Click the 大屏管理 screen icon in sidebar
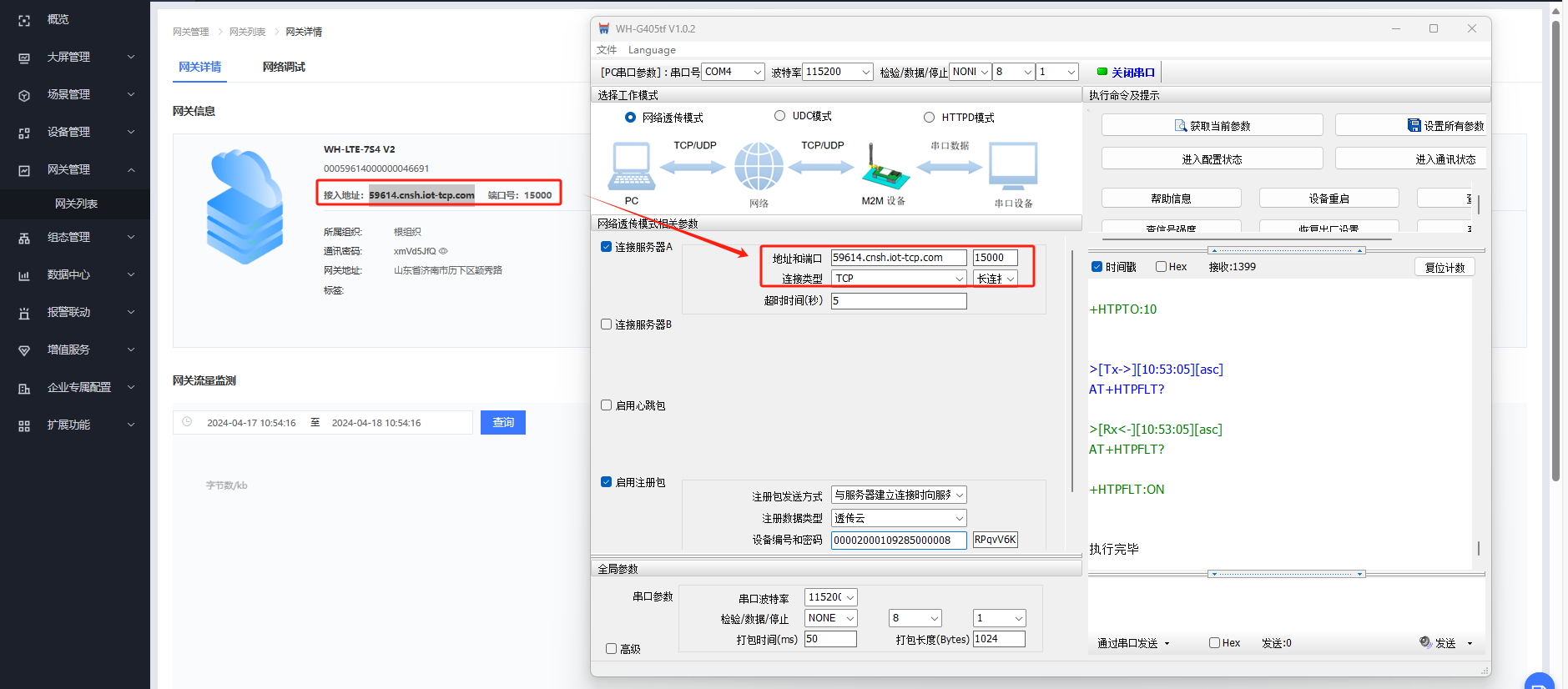This screenshot has height=689, width=1568. (24, 58)
